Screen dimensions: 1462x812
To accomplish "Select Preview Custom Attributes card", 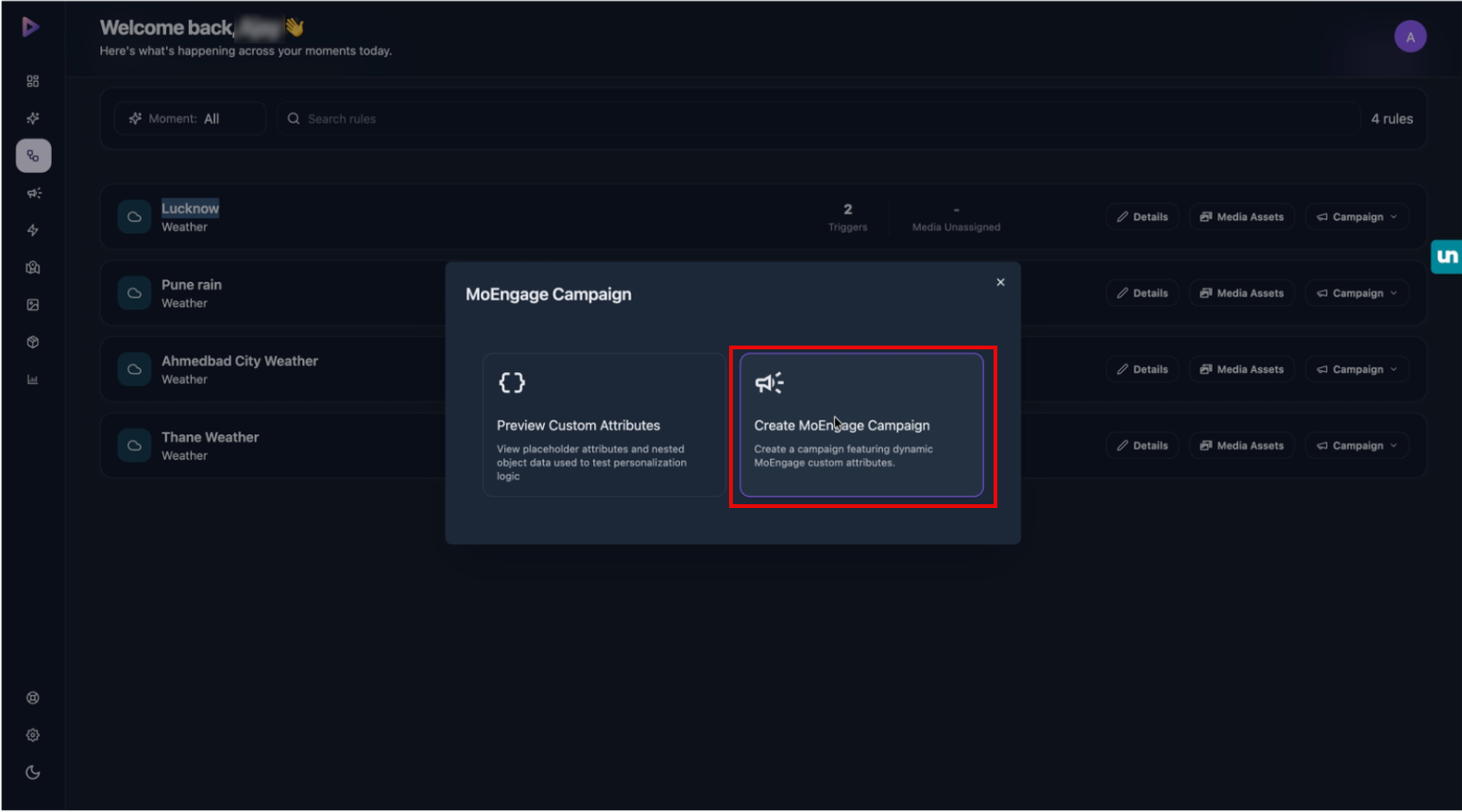I will pos(603,425).
